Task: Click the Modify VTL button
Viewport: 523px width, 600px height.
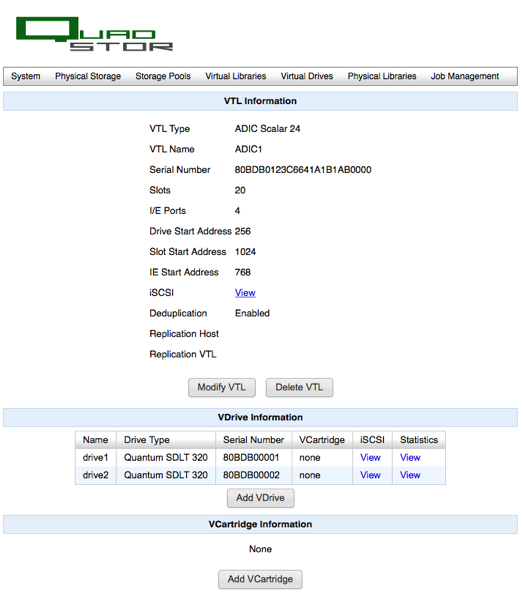Action: pos(222,387)
